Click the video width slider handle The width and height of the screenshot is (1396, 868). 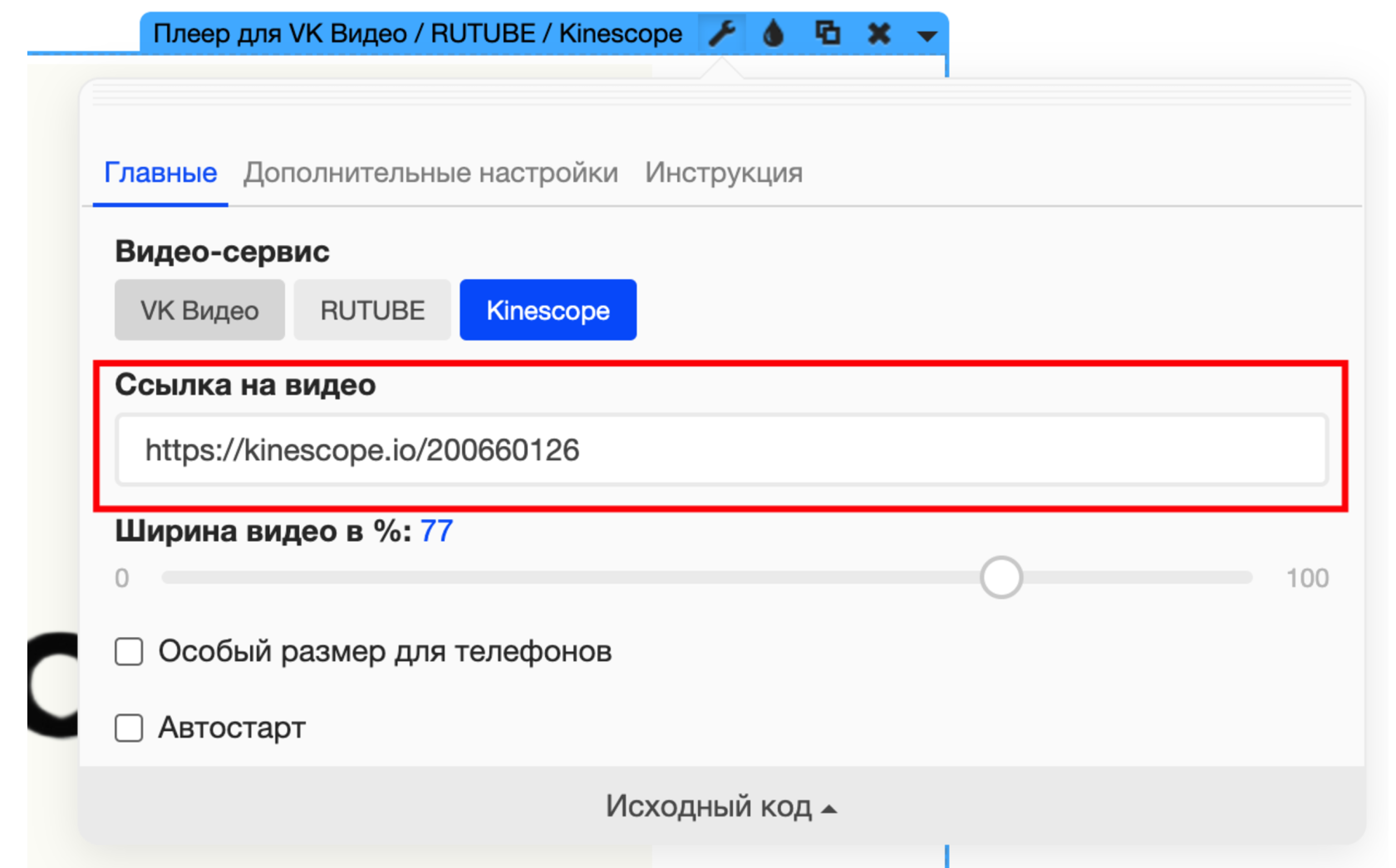point(1001,577)
